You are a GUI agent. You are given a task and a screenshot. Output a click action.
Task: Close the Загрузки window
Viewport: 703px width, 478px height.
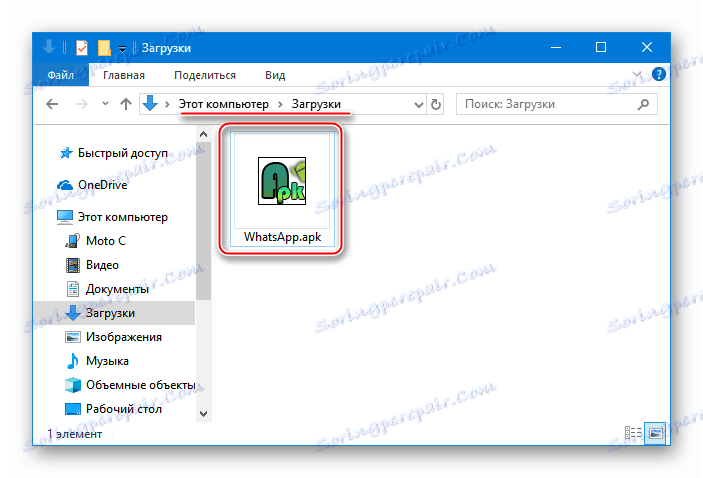tap(647, 47)
